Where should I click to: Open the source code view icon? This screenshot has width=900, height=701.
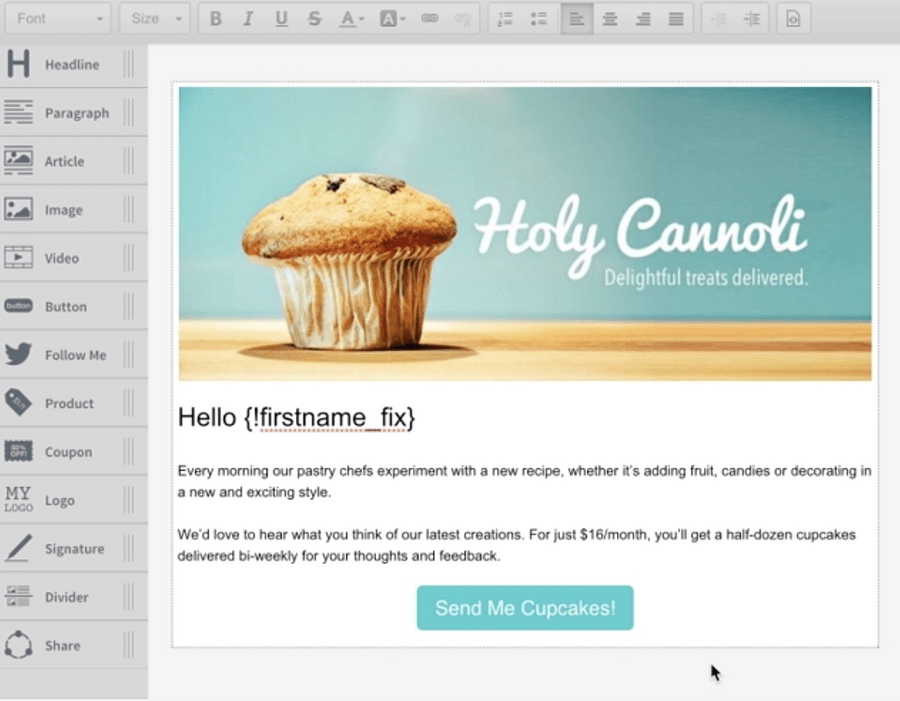[x=793, y=18]
